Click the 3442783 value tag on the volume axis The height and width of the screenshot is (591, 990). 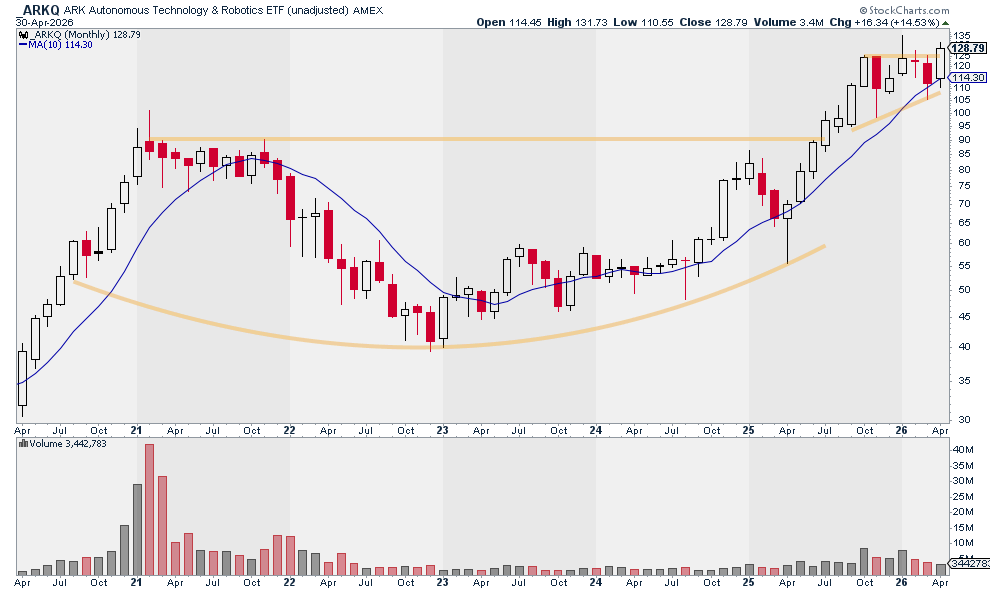pyautogui.click(x=970, y=563)
